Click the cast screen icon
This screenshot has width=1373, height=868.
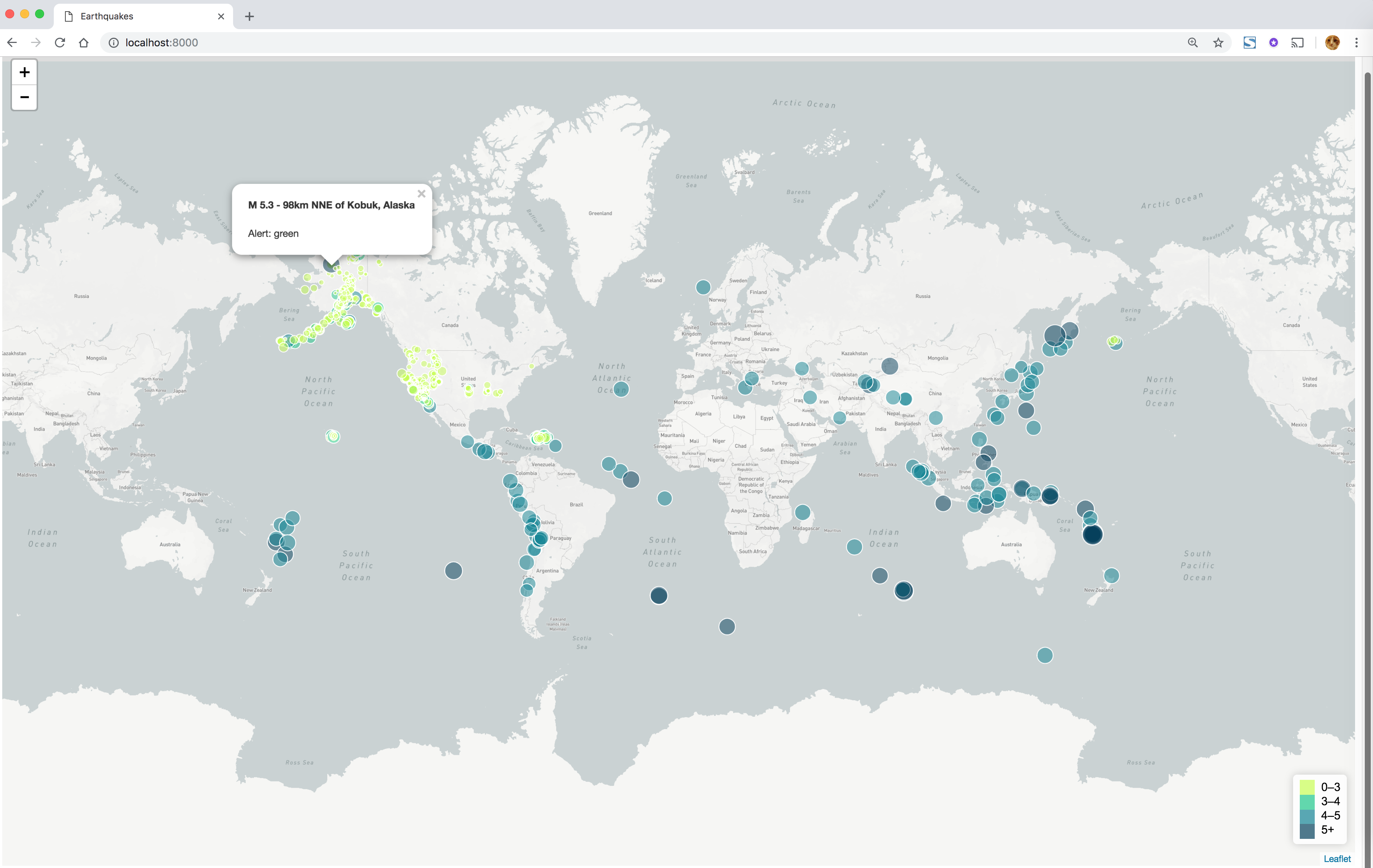tap(1297, 43)
